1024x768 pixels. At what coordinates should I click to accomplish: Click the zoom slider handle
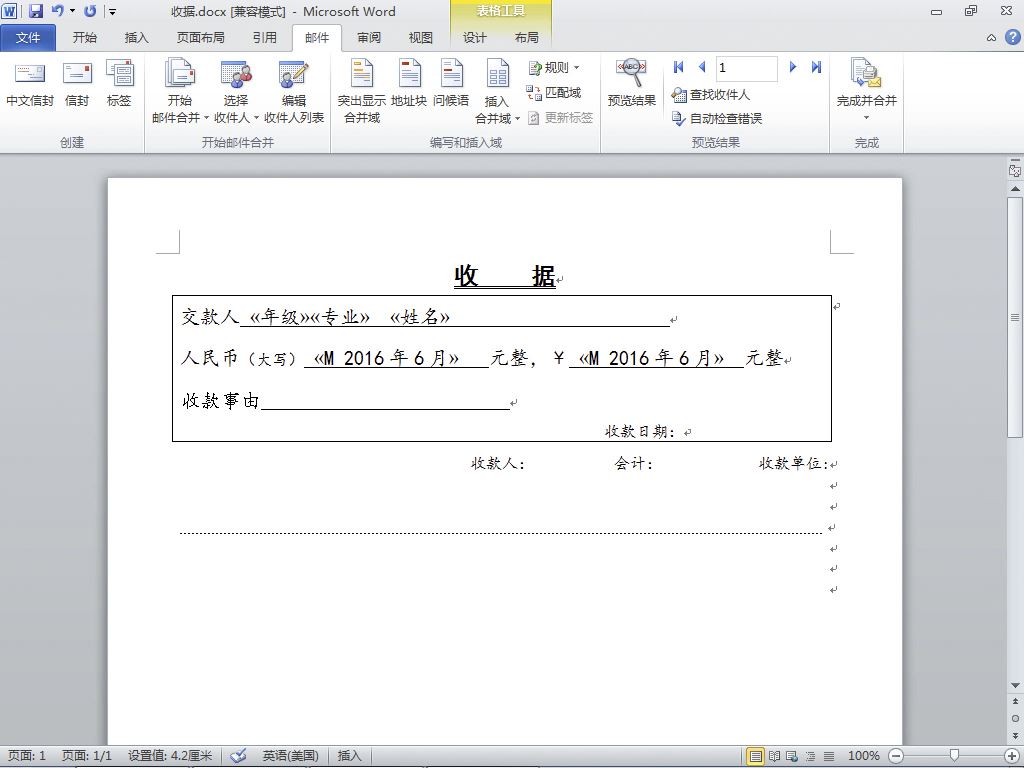click(954, 756)
